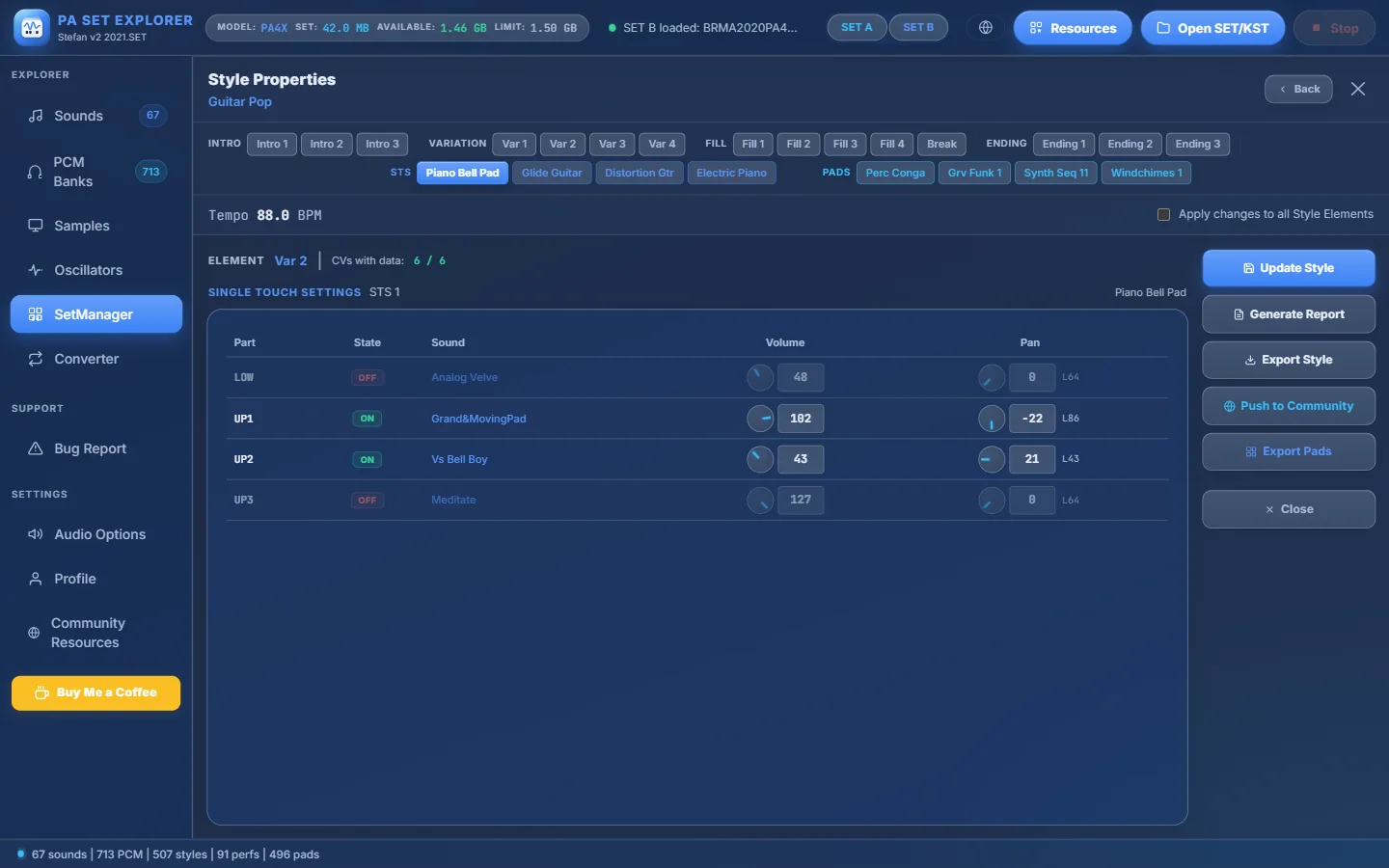
Task: Select the Perc Conga pad
Action: tap(895, 174)
